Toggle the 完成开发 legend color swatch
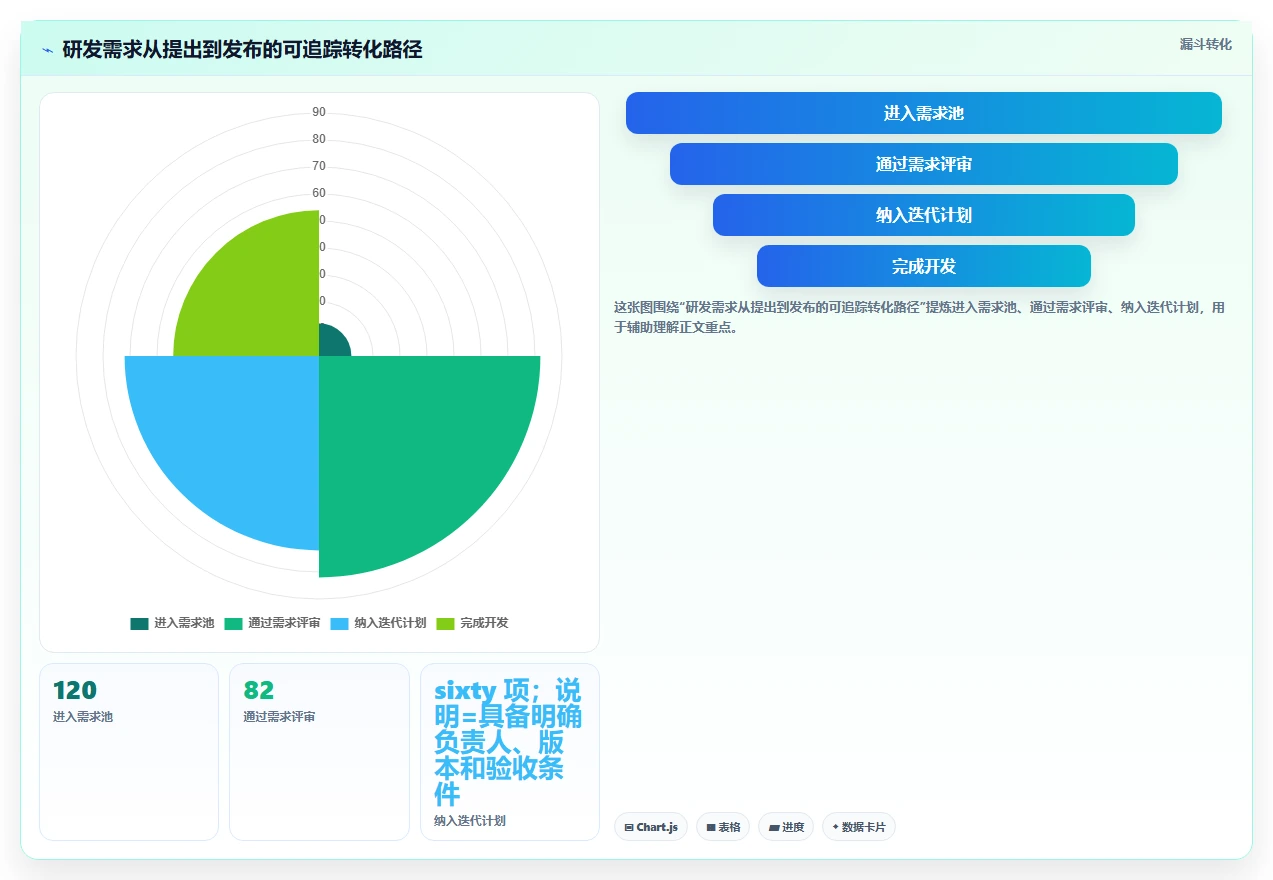 446,623
